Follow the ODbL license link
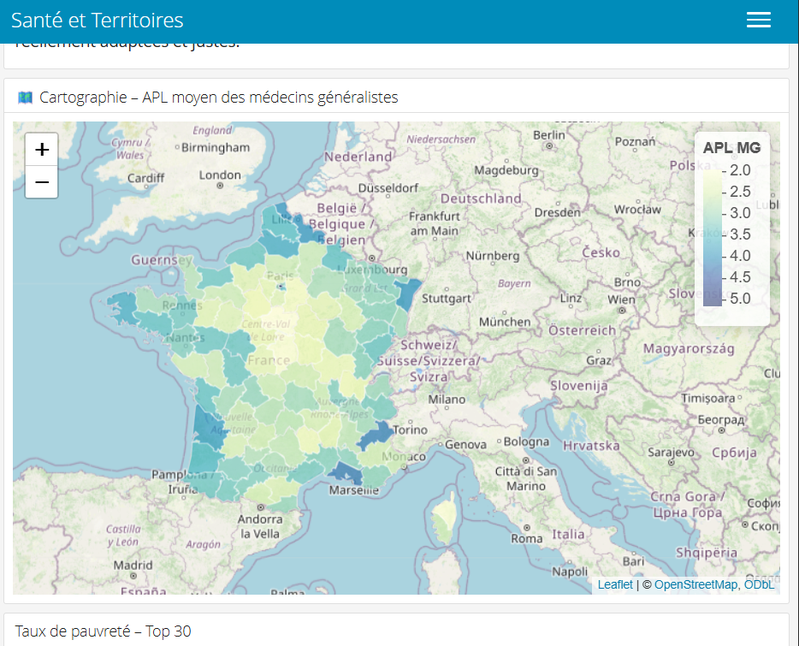 [758, 585]
